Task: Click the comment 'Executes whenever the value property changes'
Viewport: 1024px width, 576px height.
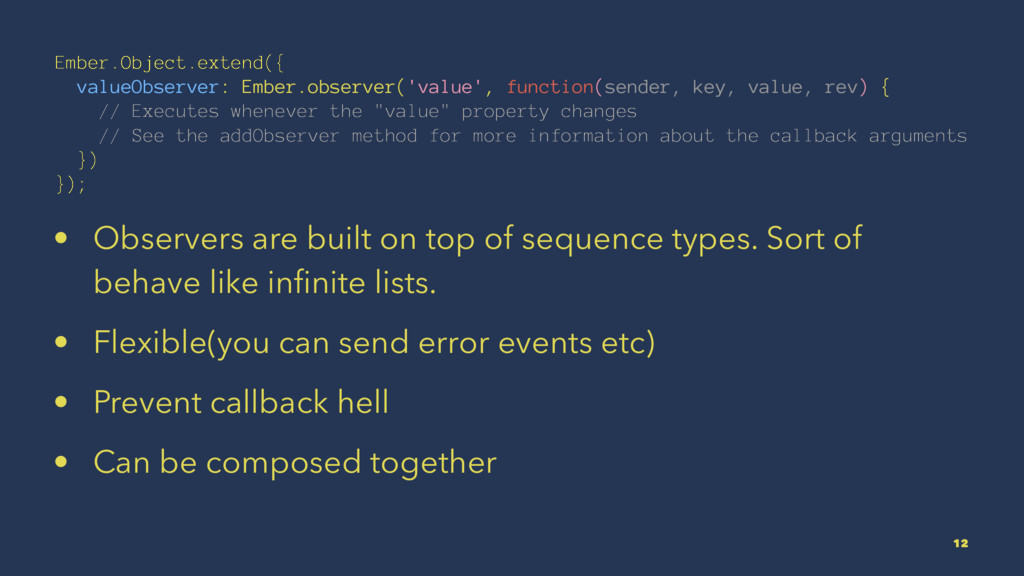Action: pyautogui.click(x=367, y=111)
